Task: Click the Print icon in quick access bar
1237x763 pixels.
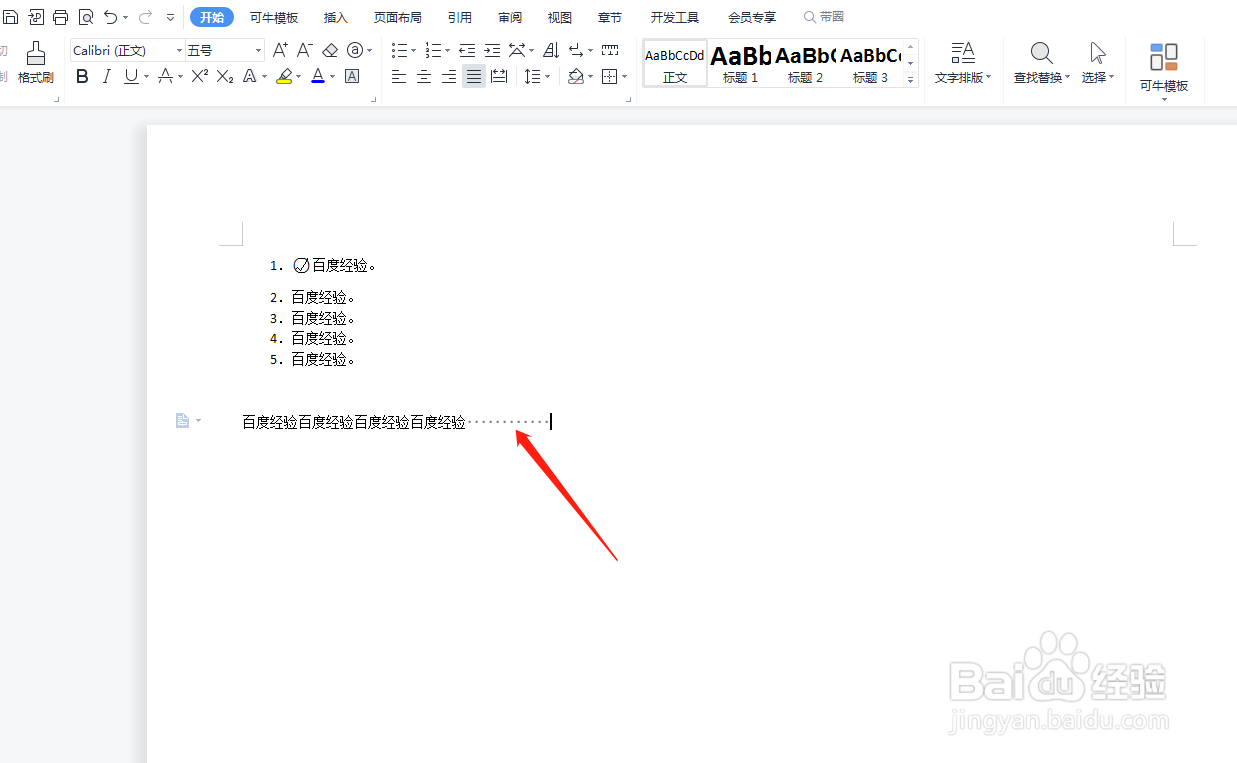Action: (x=60, y=17)
